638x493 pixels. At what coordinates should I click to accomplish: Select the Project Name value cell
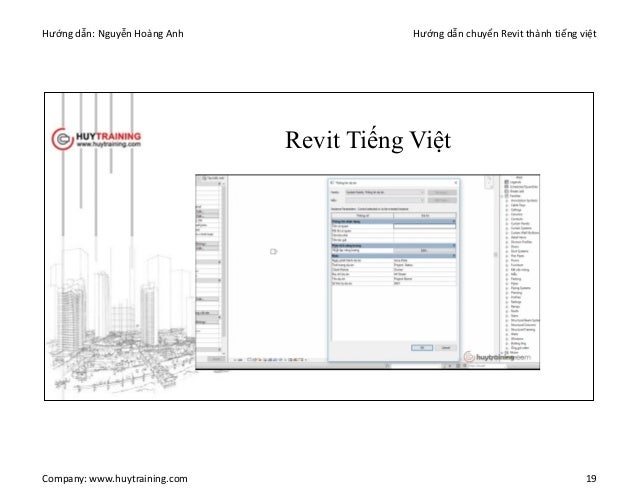(424, 279)
